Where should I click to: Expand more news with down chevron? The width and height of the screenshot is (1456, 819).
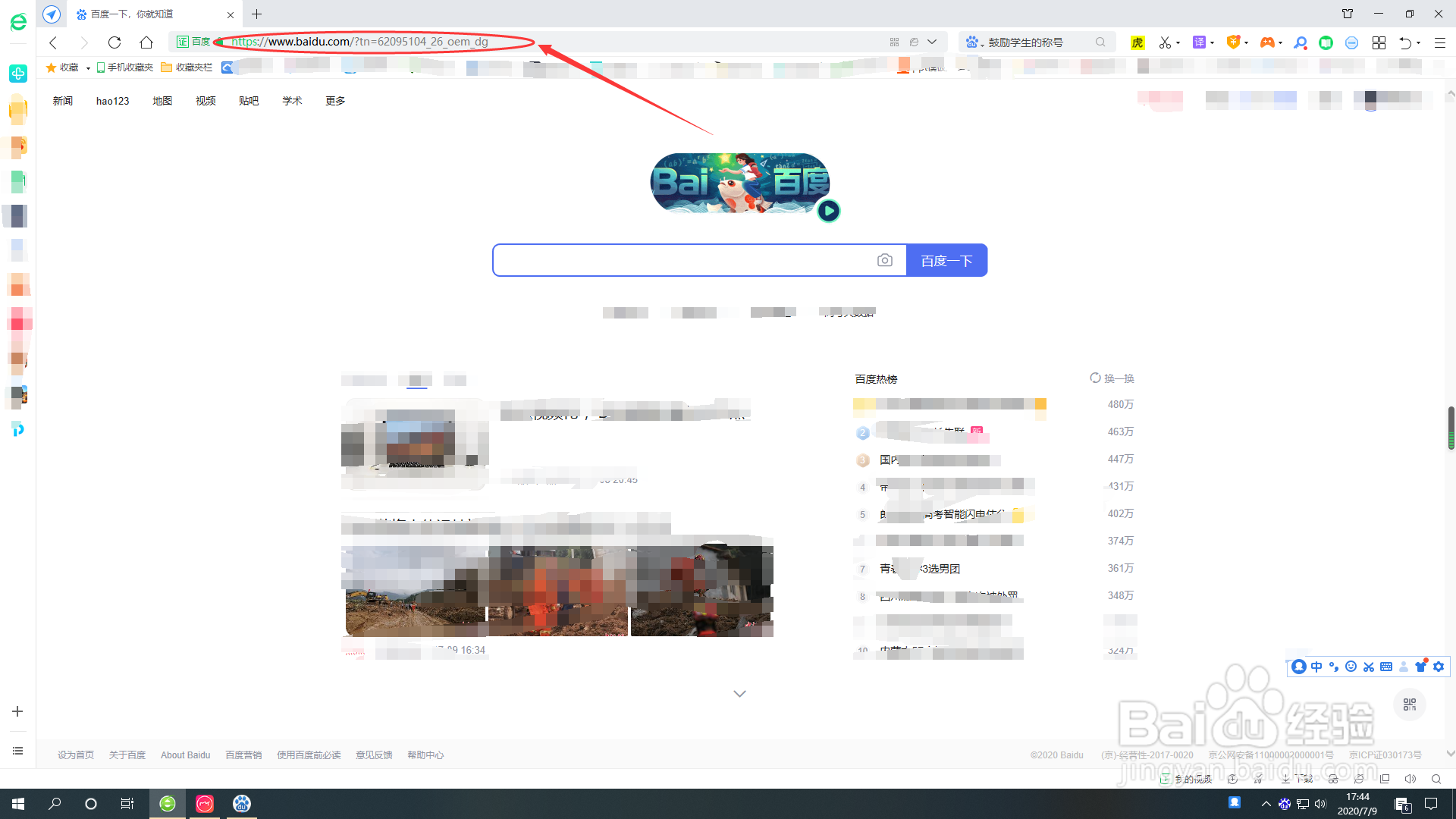coord(739,693)
